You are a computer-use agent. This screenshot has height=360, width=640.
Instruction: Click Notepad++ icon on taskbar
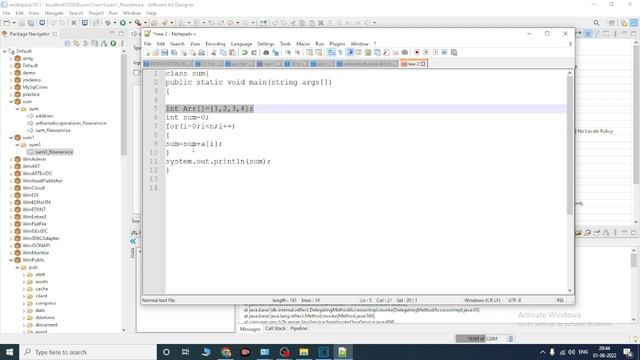342,352
